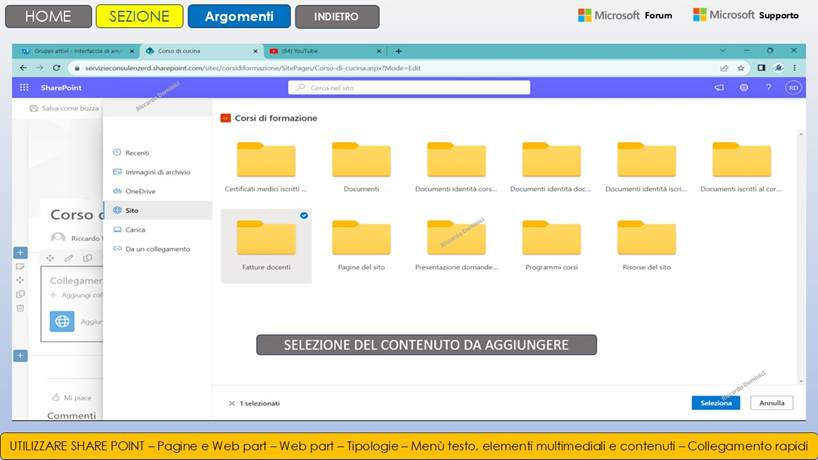The width and height of the screenshot is (818, 460).
Task: Open the Documenti identità doc... folder
Action: click(x=551, y=167)
